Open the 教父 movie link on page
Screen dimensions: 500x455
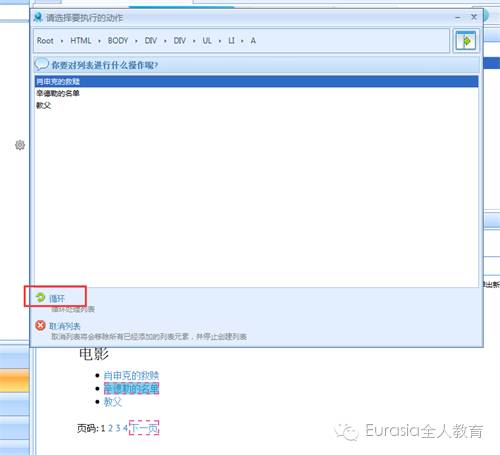coord(113,402)
